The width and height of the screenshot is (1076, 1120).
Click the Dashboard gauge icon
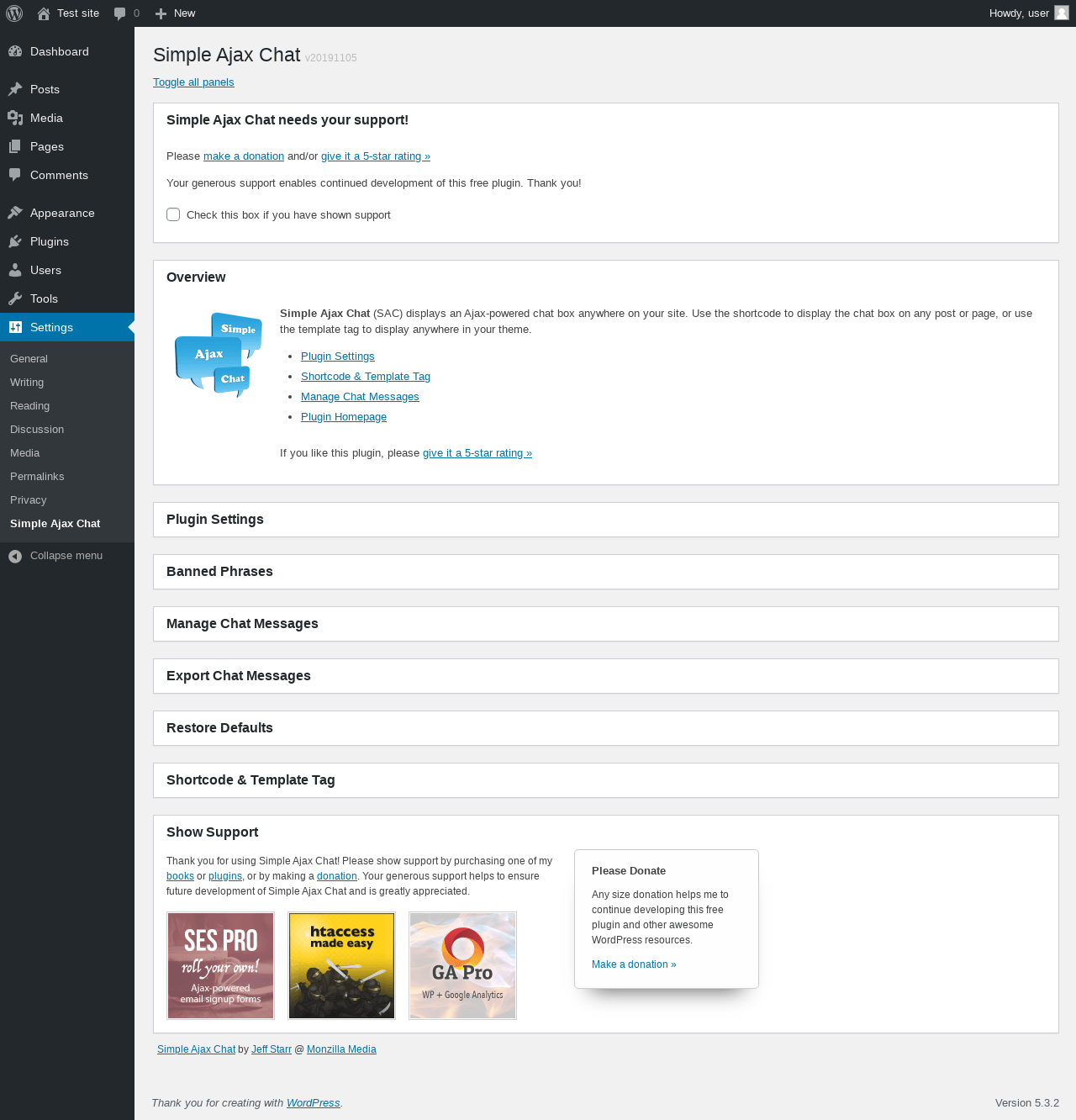(x=15, y=51)
